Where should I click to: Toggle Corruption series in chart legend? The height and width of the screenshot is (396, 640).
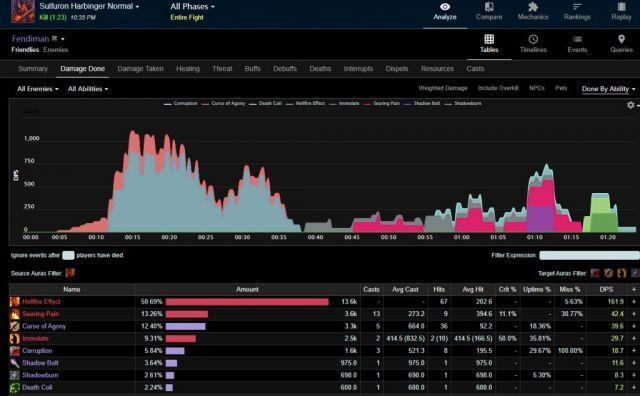click(x=180, y=103)
